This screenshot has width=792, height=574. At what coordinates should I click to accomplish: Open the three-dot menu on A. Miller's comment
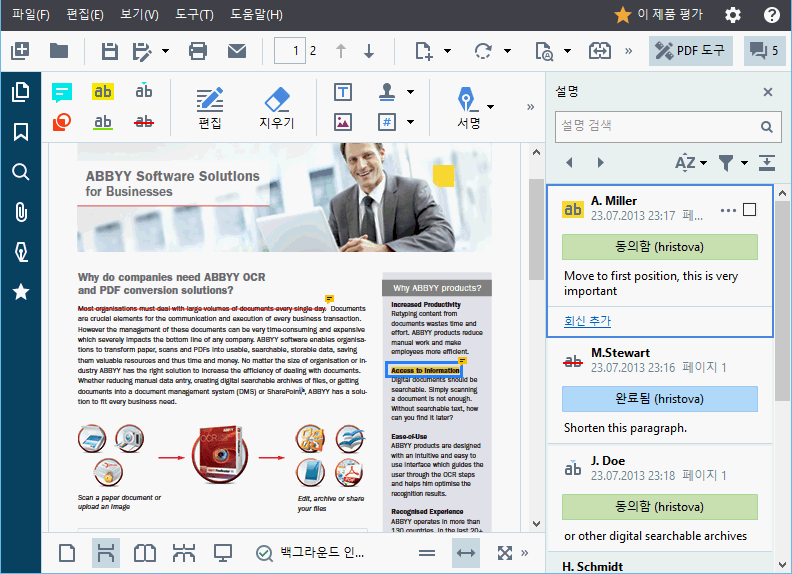tap(728, 210)
